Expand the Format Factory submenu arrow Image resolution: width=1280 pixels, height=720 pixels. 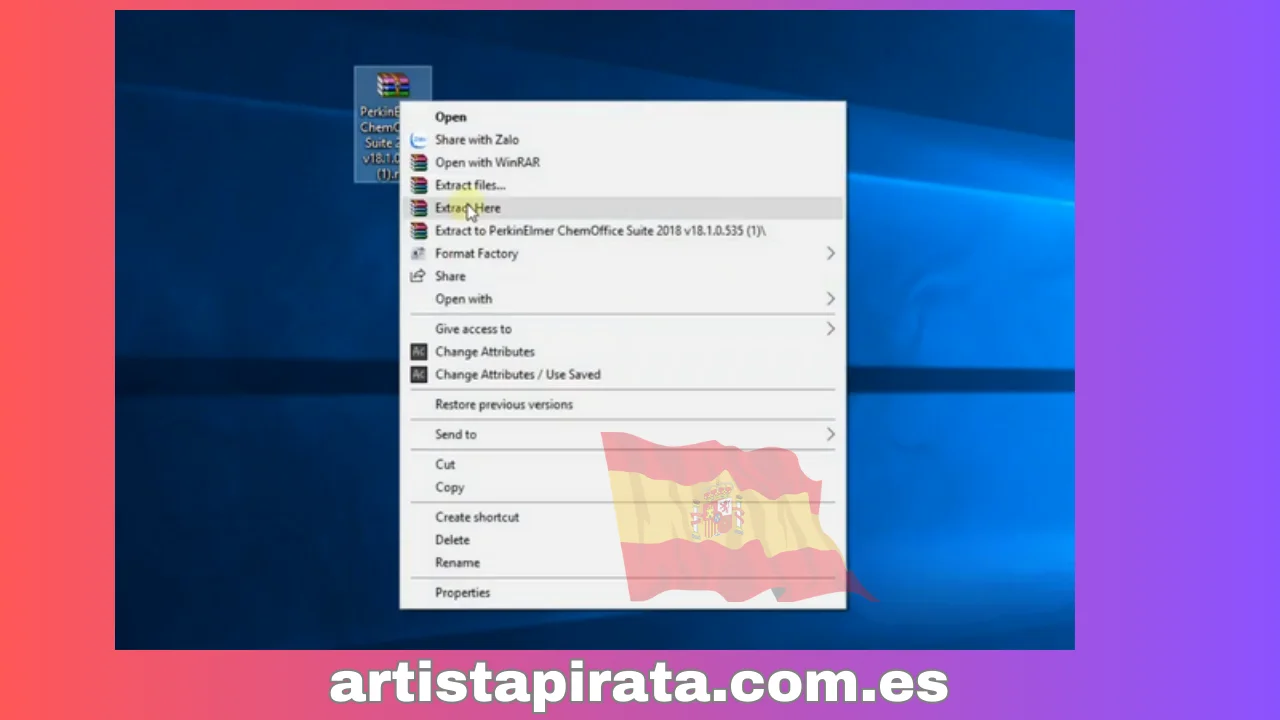coord(830,254)
